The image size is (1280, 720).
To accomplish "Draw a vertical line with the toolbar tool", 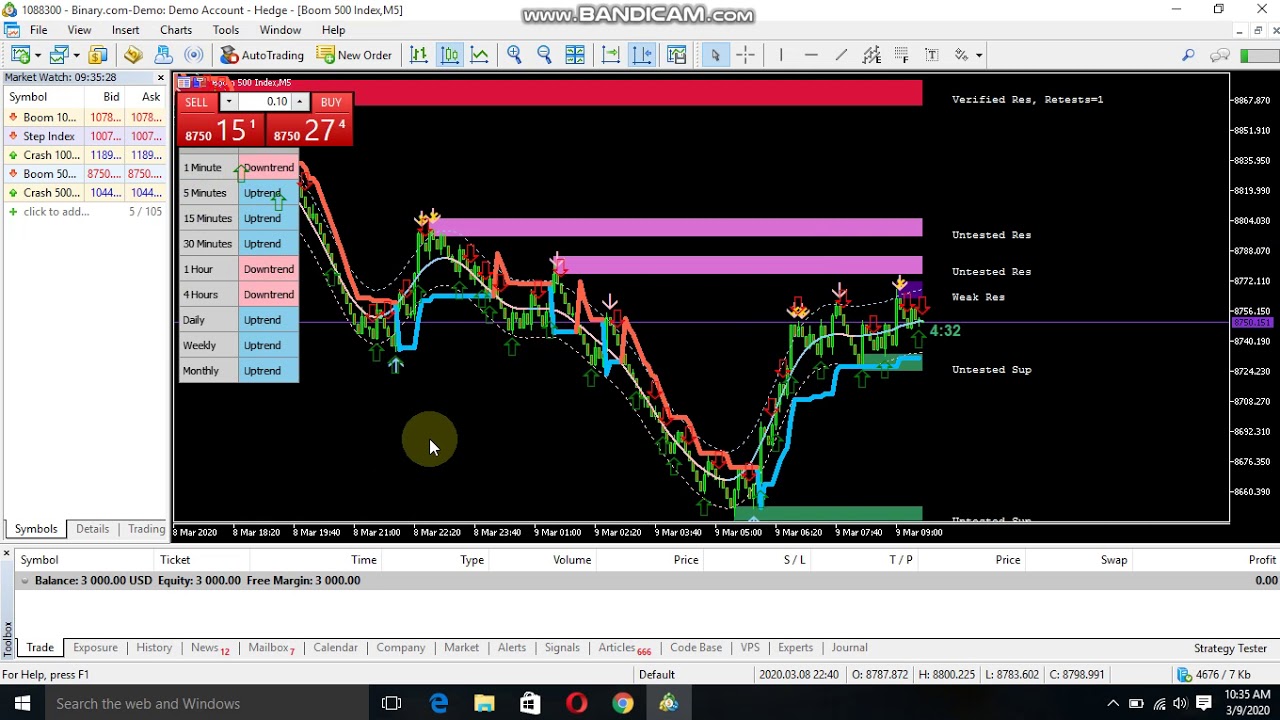I will click(x=781, y=55).
